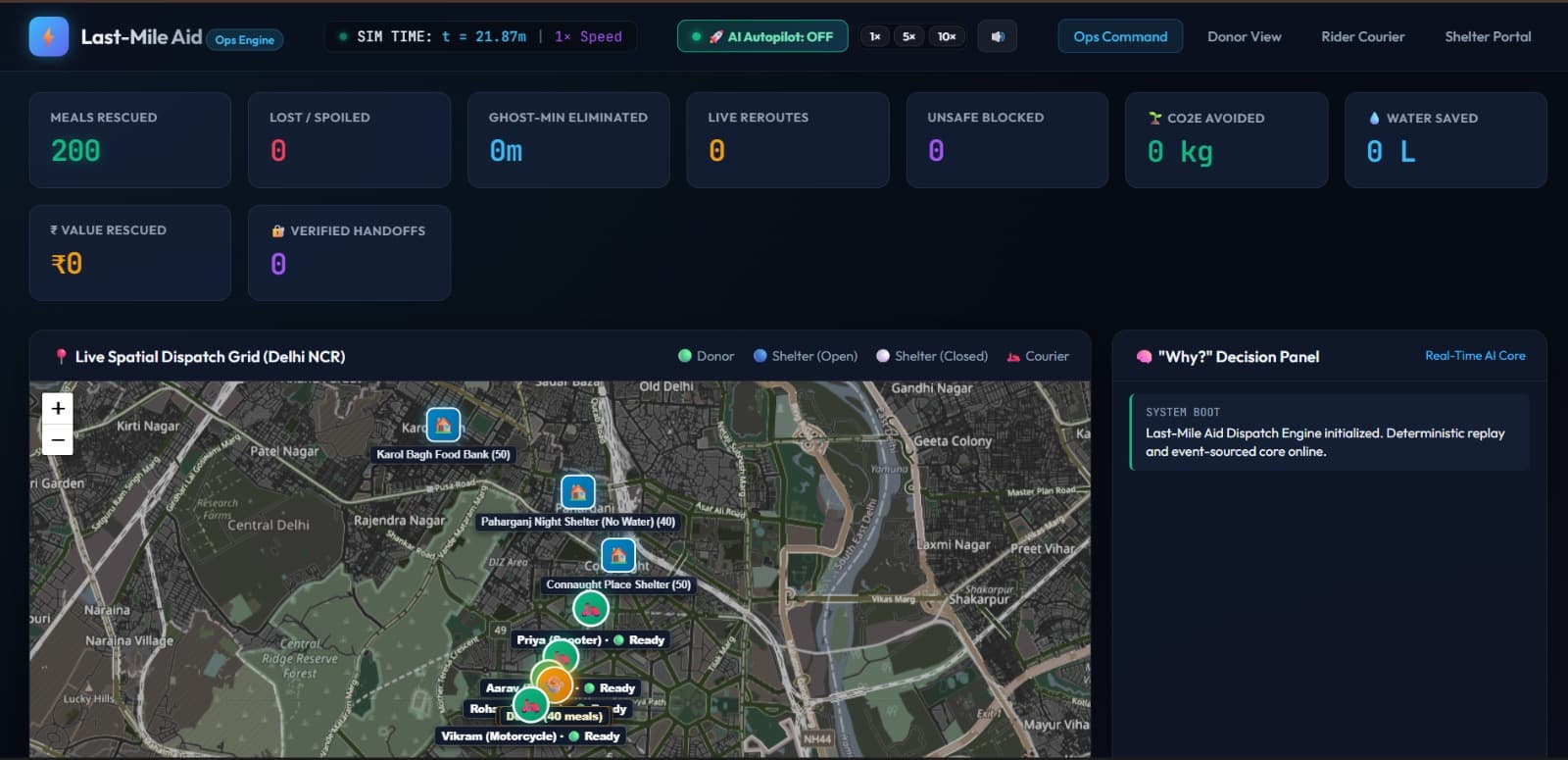Image resolution: width=1568 pixels, height=760 pixels.
Task: Click the Paharganj Night Shelter (No Water) label
Action: tap(577, 522)
